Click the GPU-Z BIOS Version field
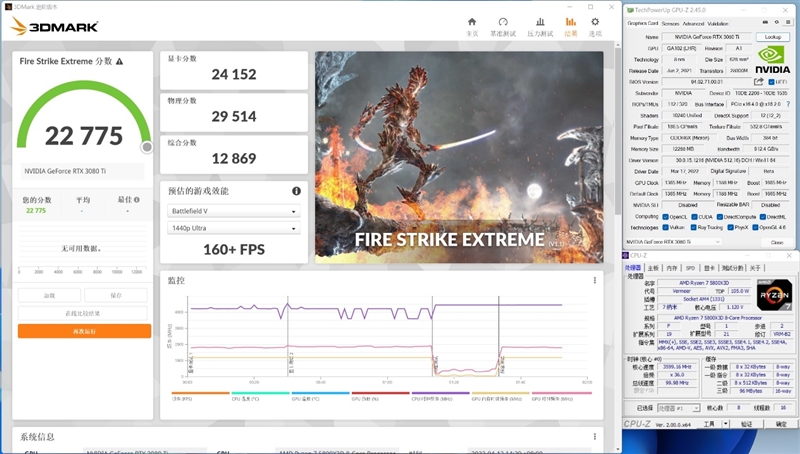Screen dimensions: 800x454 tap(707, 82)
